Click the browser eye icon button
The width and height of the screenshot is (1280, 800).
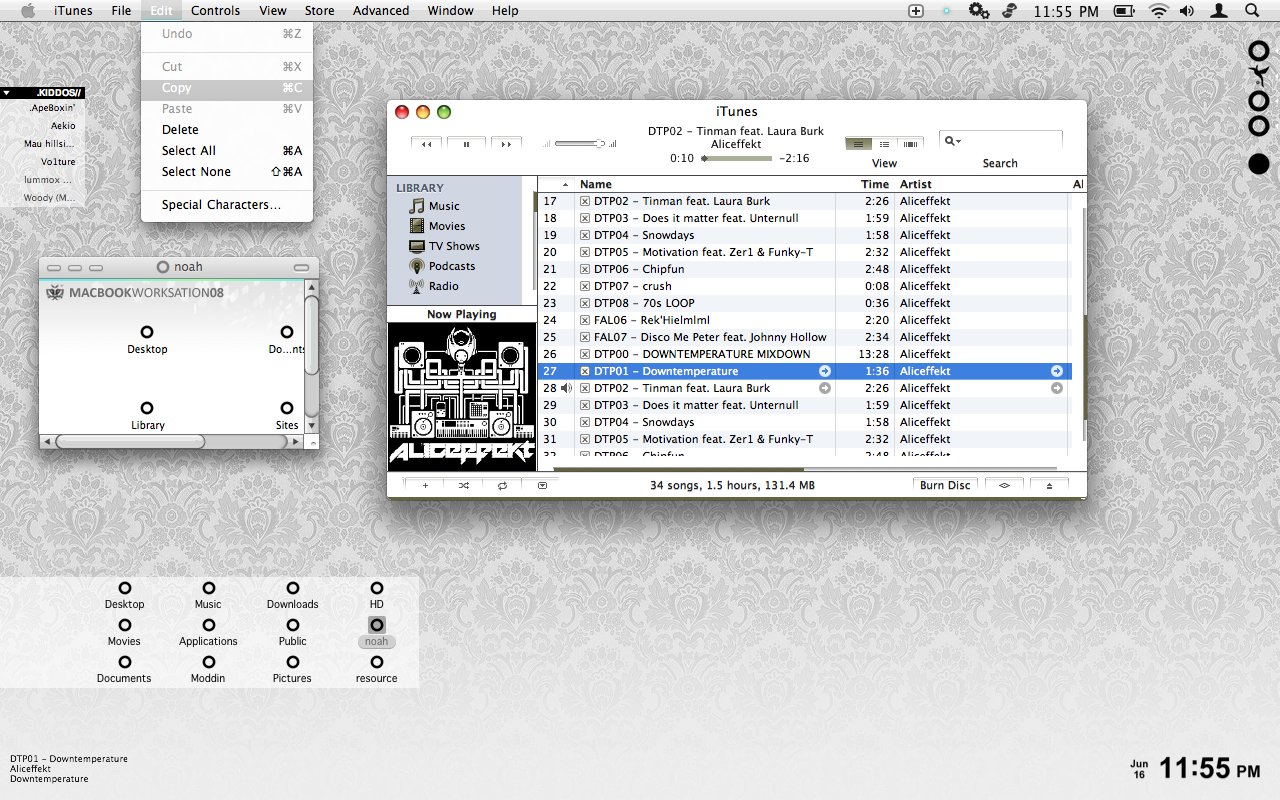point(1004,485)
